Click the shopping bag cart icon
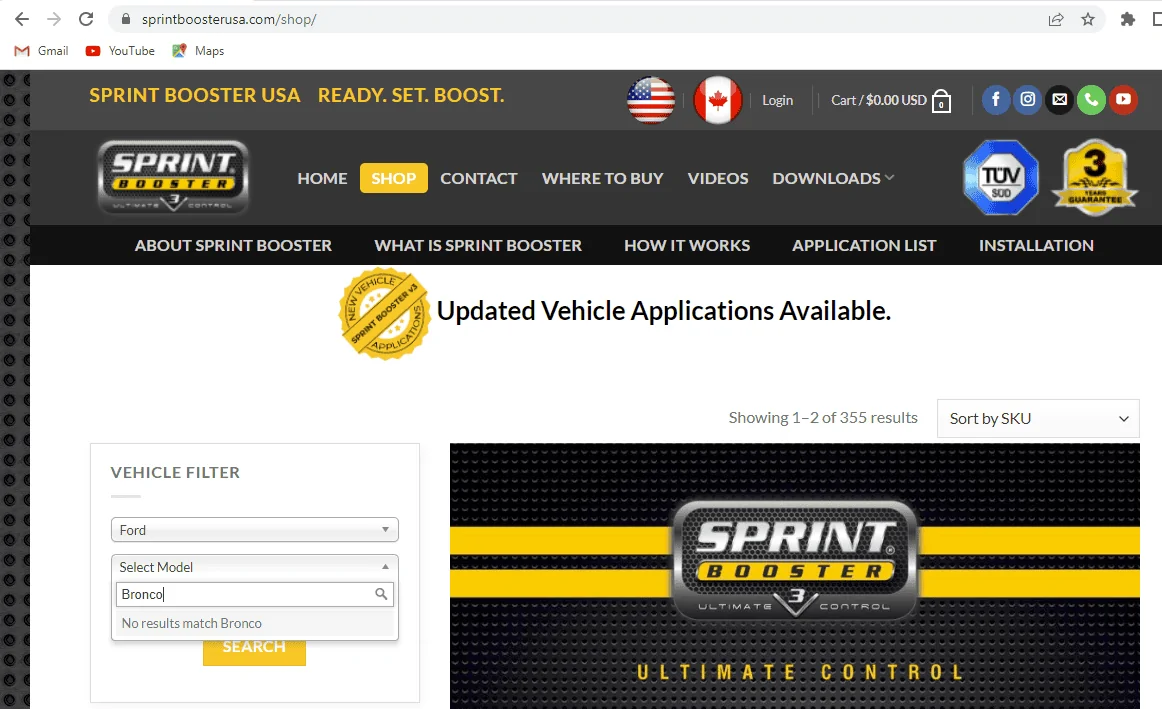Viewport: 1162px width, 709px height. tap(941, 101)
